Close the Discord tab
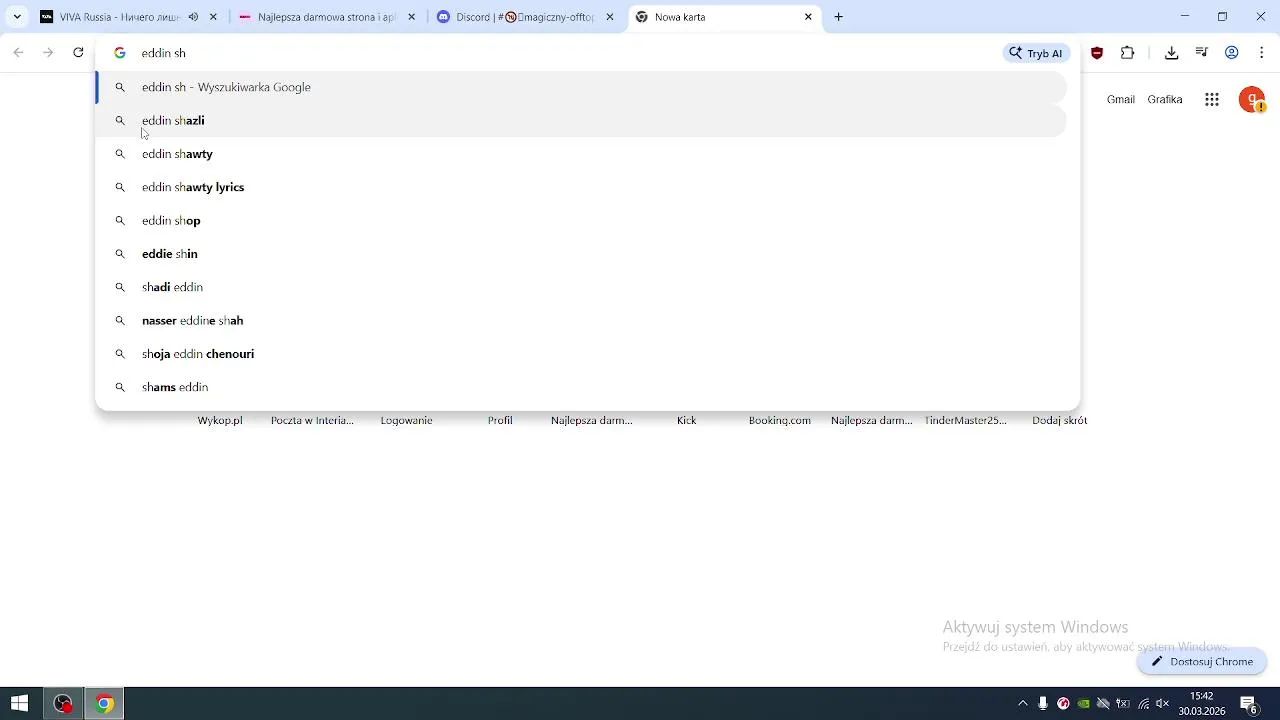 (x=610, y=17)
